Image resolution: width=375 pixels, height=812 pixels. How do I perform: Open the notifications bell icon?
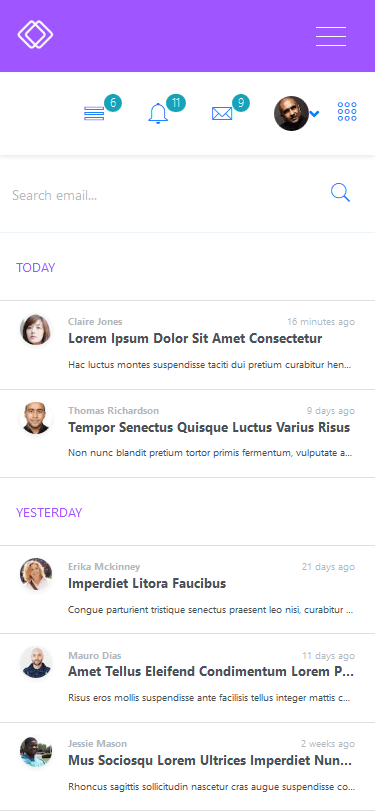[x=158, y=113]
